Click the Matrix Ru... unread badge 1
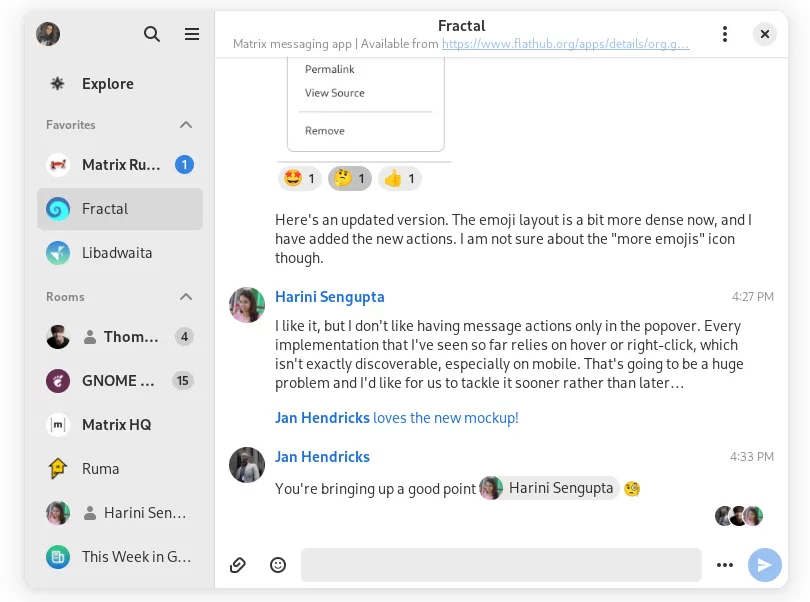 (x=184, y=165)
